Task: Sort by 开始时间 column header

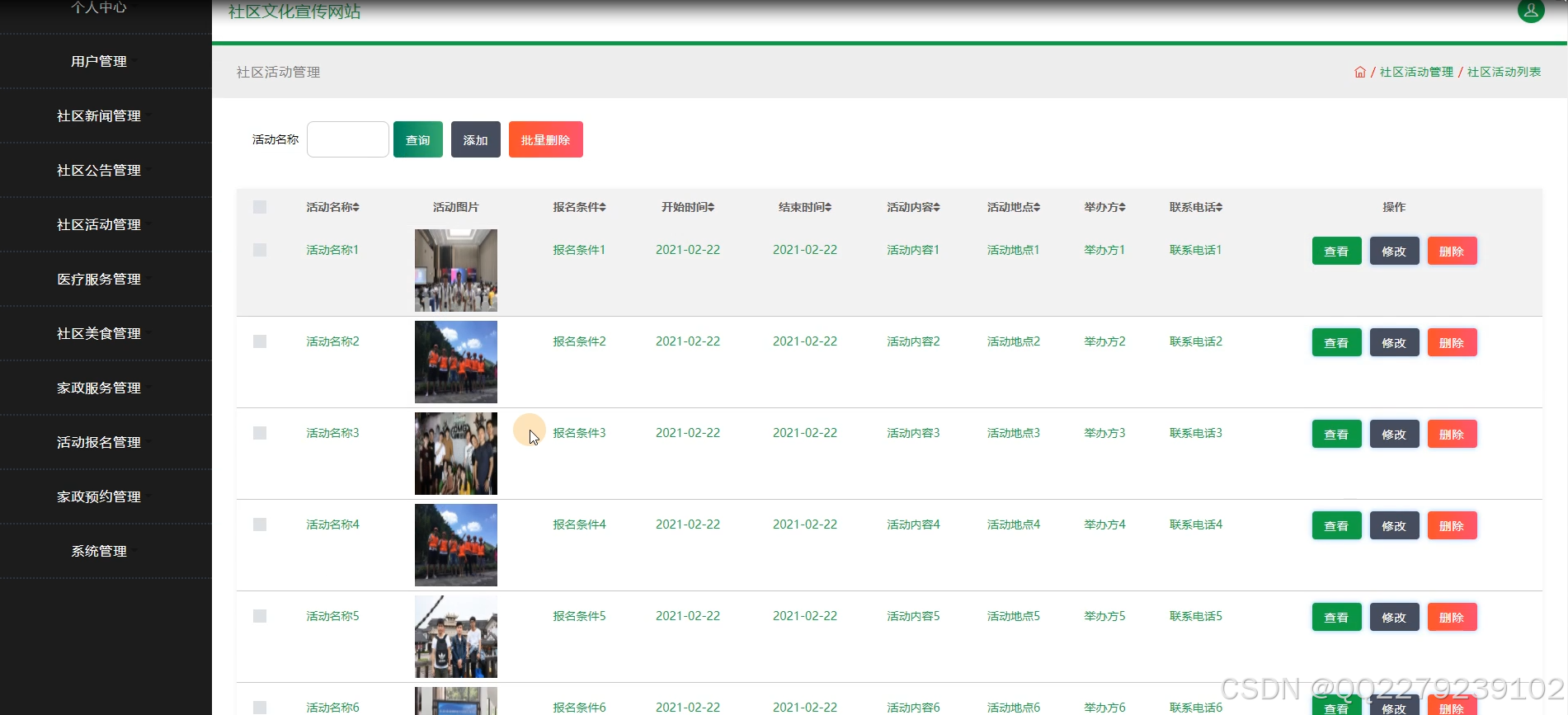Action: tap(688, 207)
